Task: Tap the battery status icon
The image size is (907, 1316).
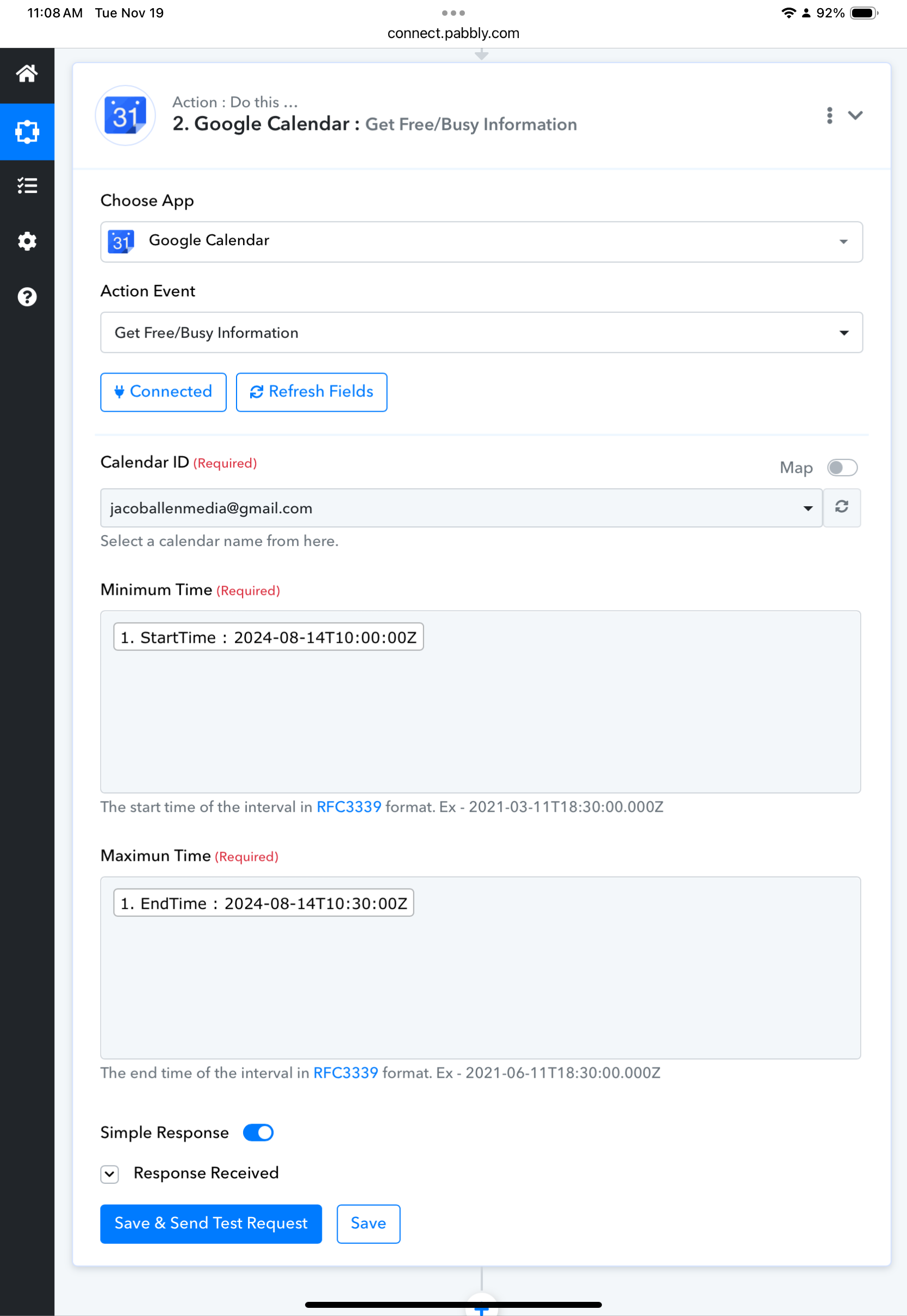Action: tap(864, 13)
